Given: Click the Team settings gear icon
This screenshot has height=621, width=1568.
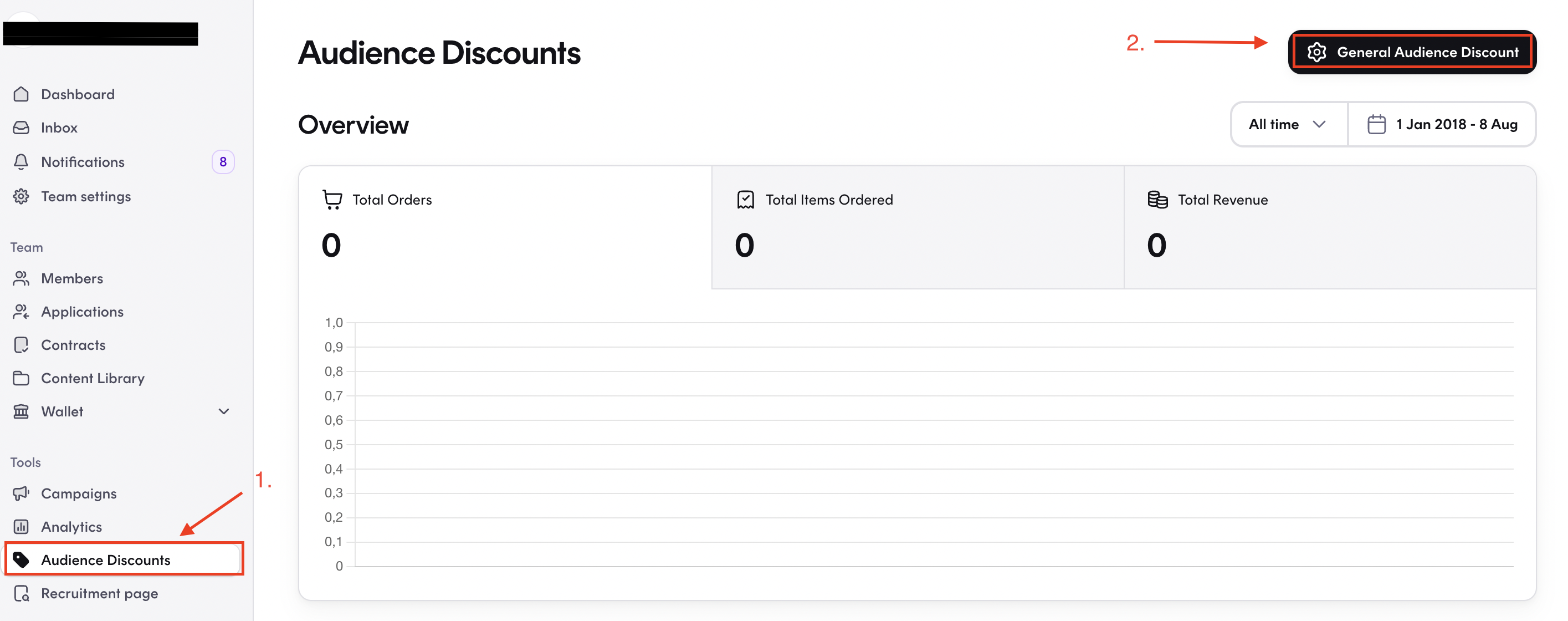Looking at the screenshot, I should coord(21,196).
